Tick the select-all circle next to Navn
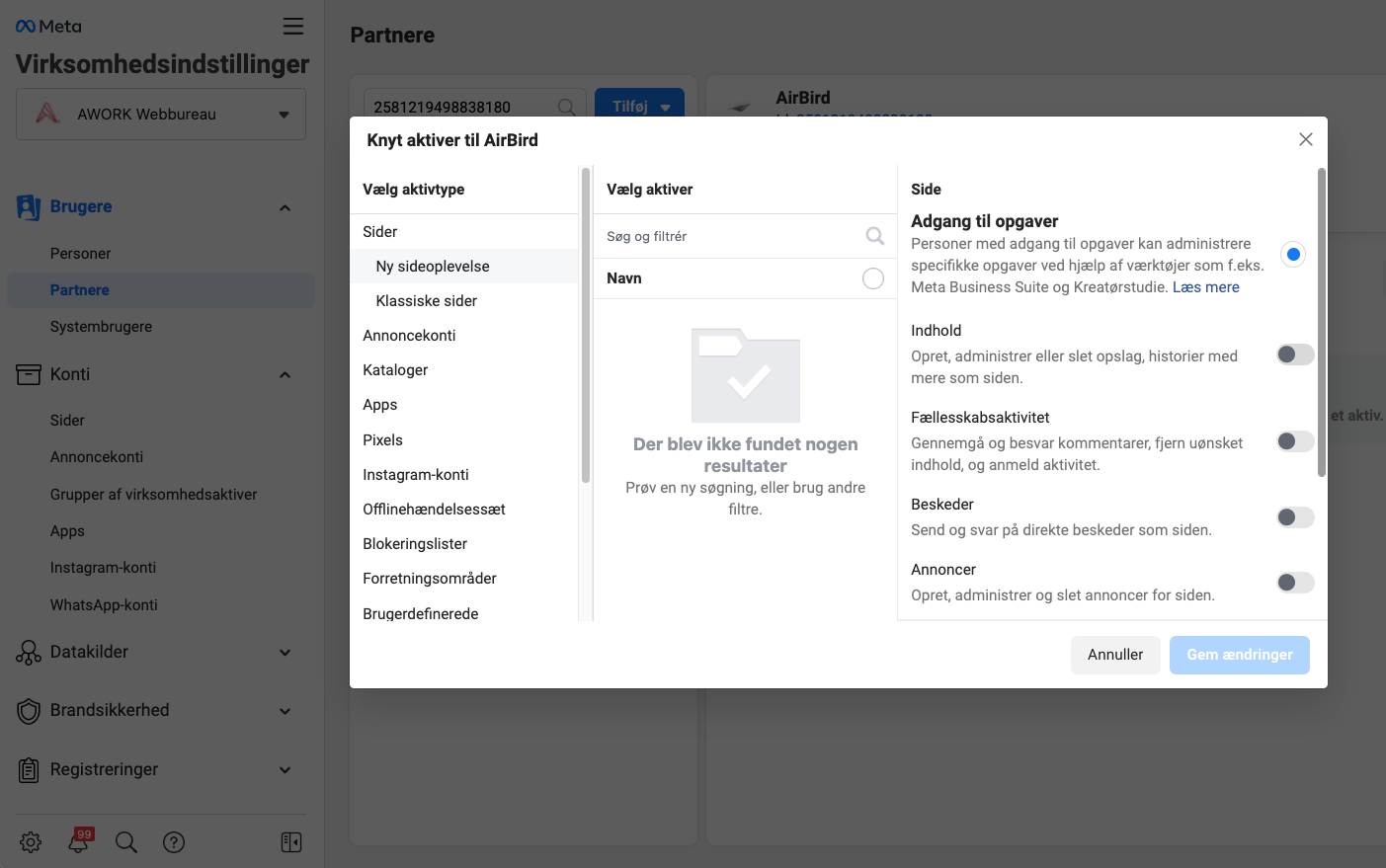The image size is (1386, 868). click(873, 278)
